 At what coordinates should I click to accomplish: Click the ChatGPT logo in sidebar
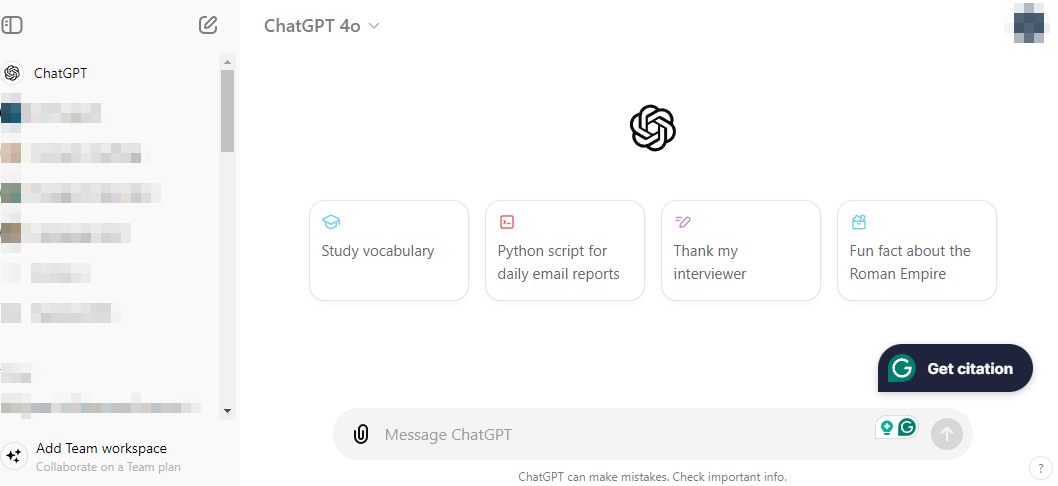click(x=12, y=73)
